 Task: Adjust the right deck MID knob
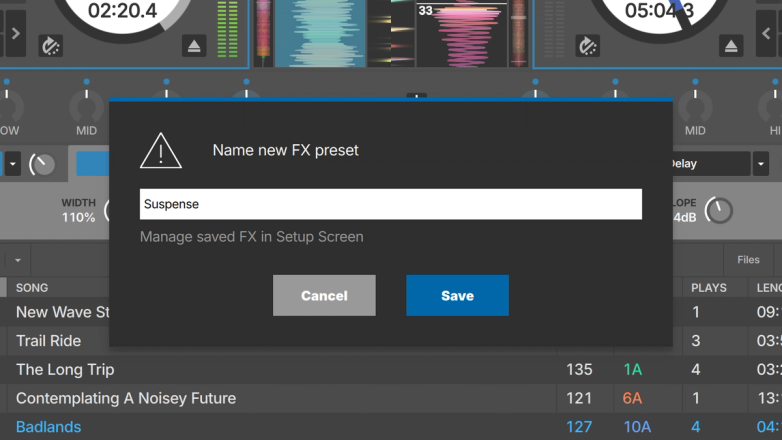pos(695,106)
